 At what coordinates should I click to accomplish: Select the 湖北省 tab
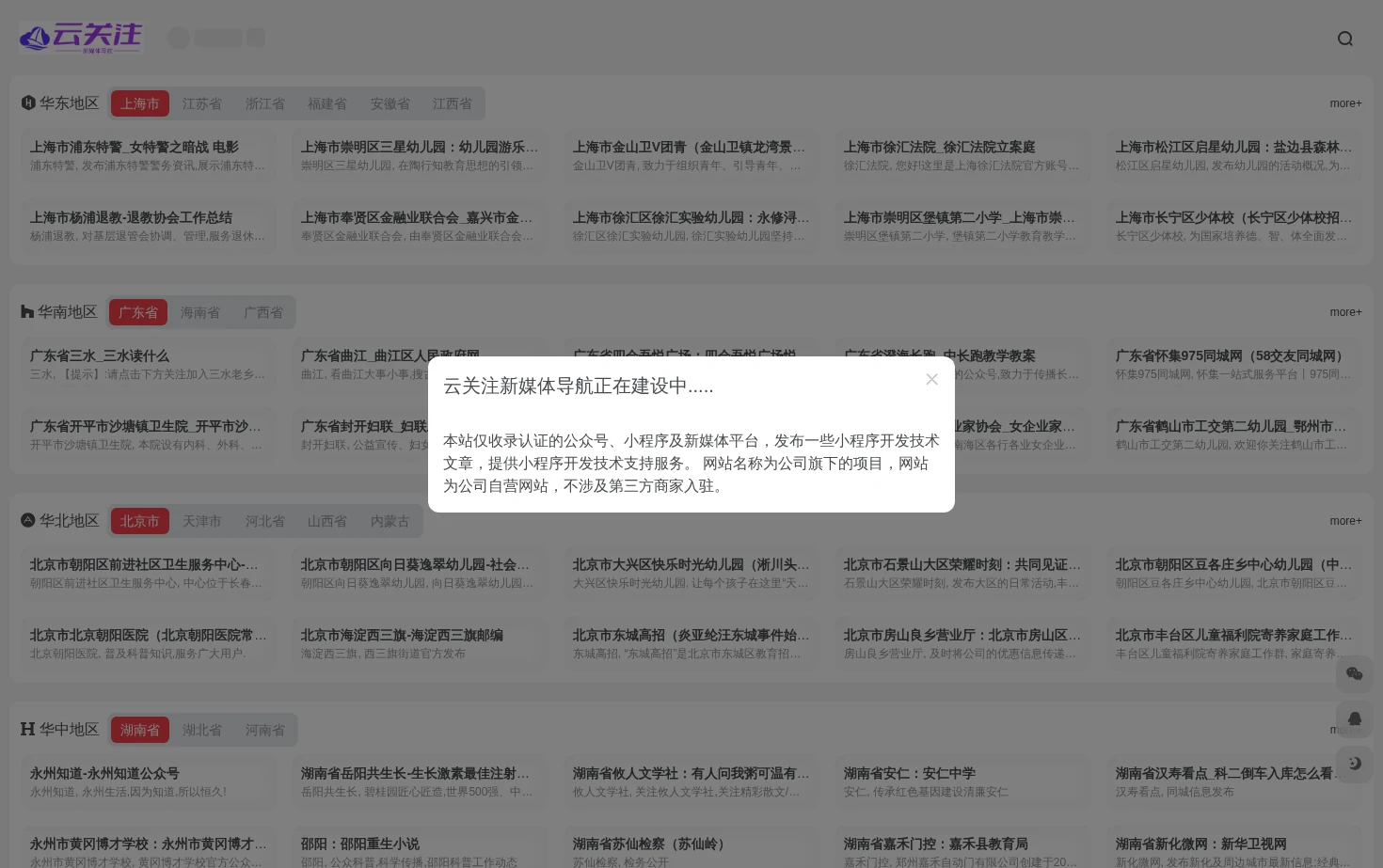click(x=202, y=730)
